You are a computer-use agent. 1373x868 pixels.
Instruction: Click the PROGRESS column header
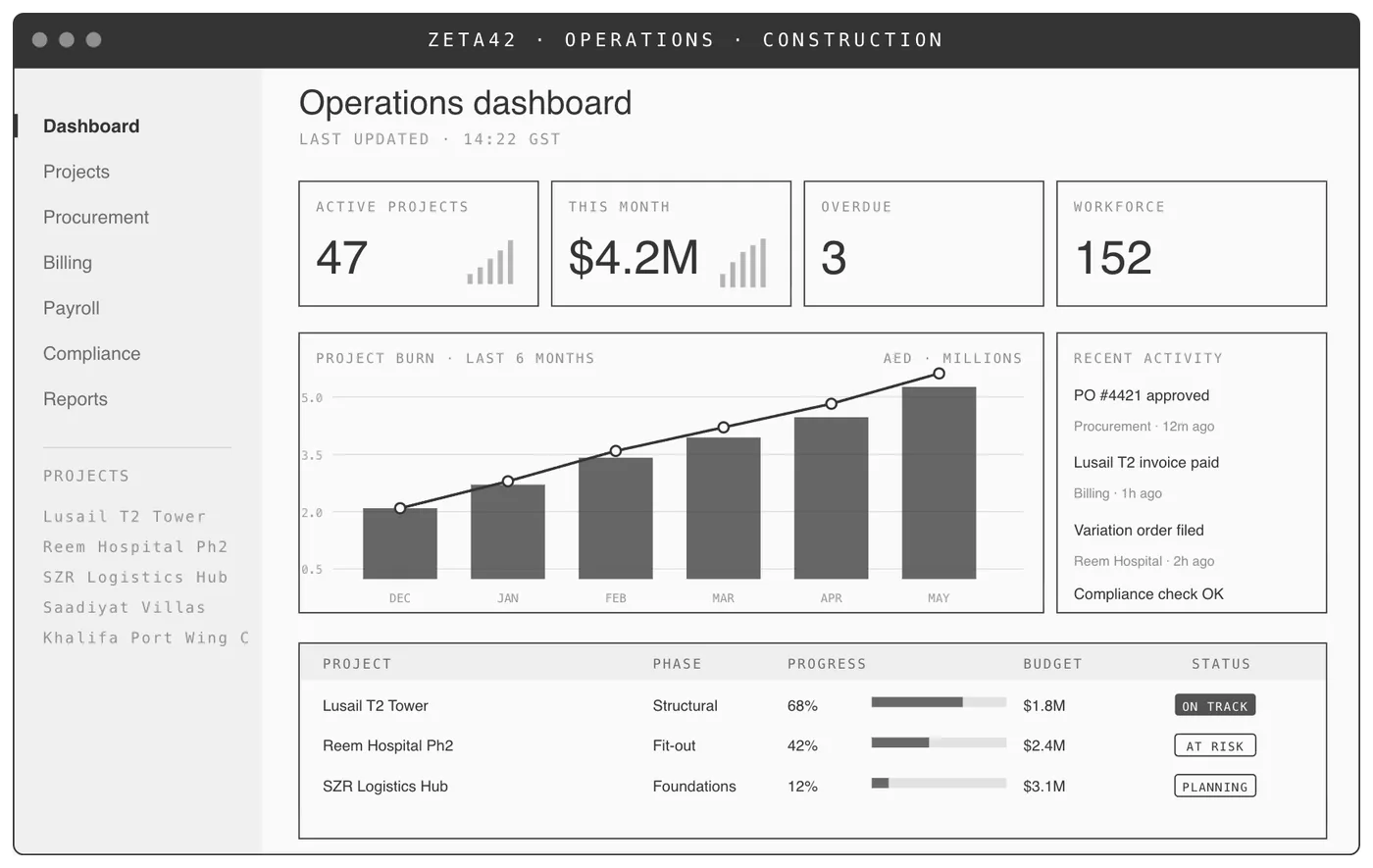point(827,664)
